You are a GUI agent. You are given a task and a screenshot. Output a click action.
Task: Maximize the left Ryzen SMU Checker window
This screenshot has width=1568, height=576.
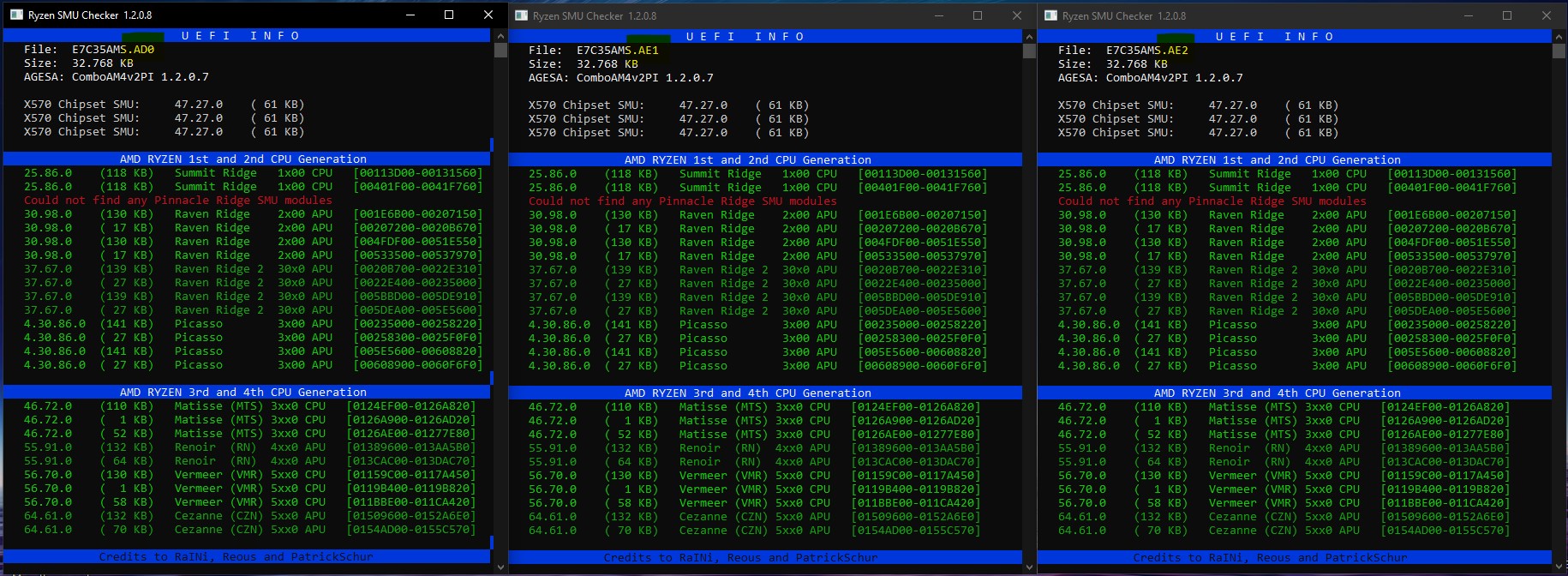tap(449, 15)
